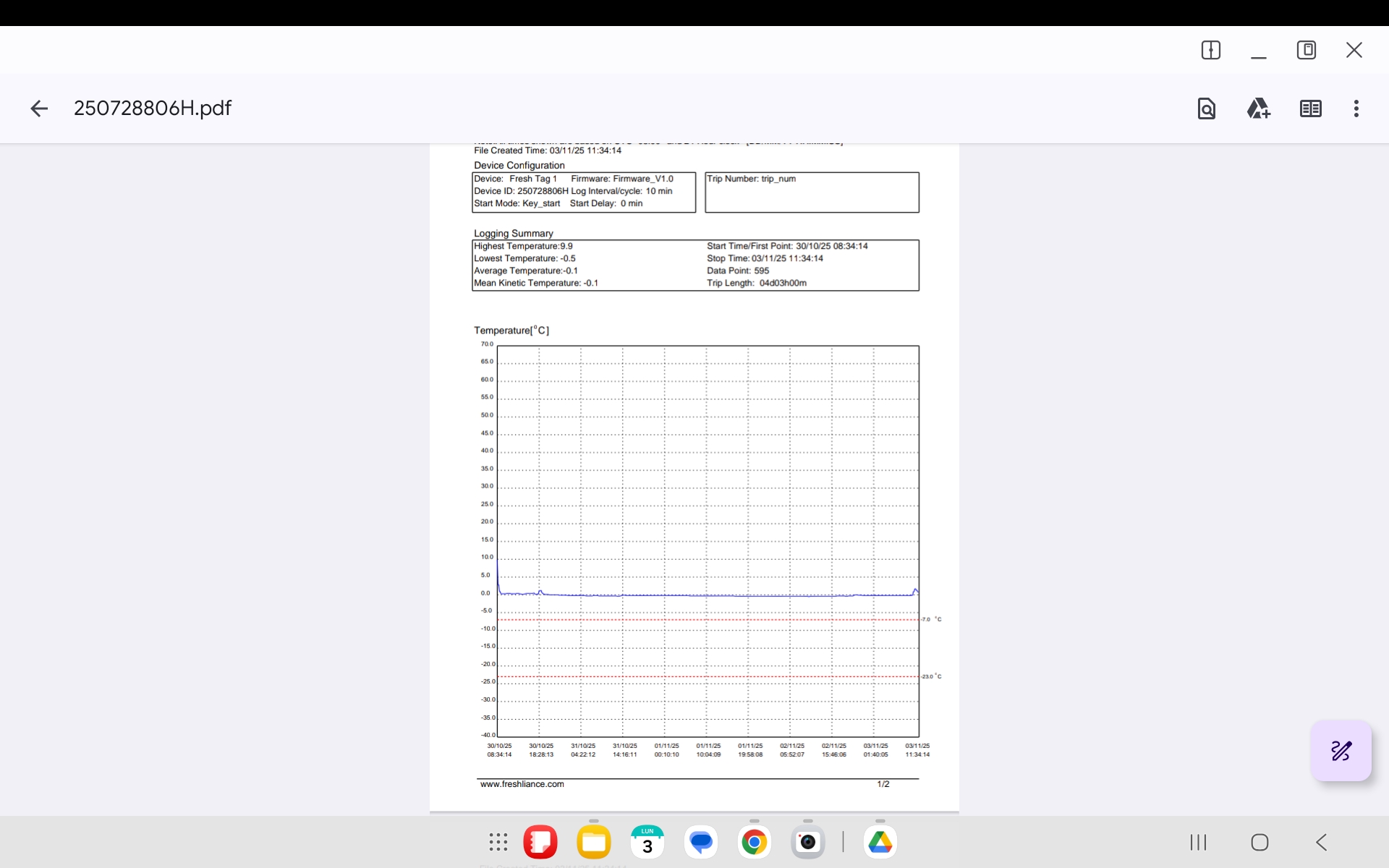This screenshot has width=1389, height=868.
Task: Click the www.freshliance.com footer link
Action: click(x=522, y=784)
